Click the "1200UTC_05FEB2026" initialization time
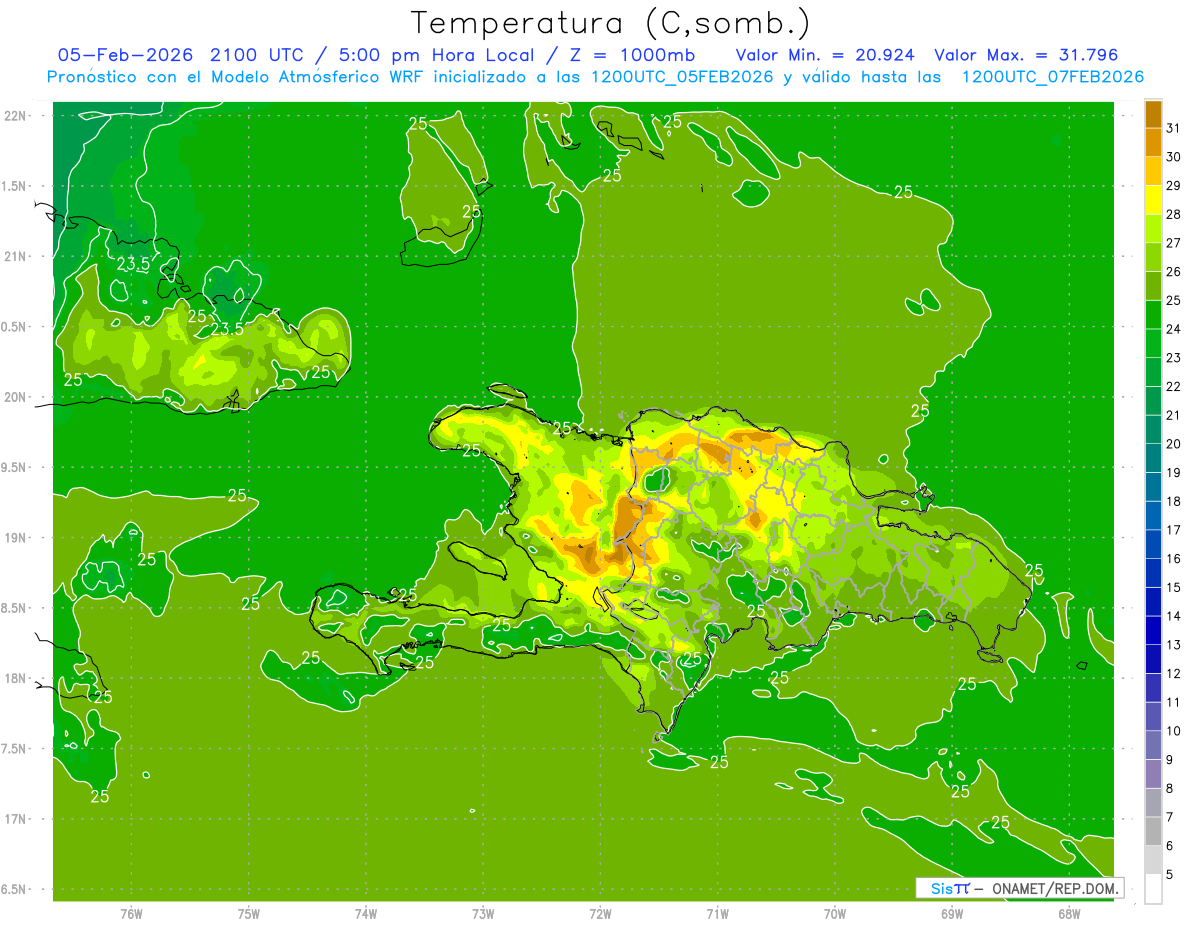This screenshot has width=1200, height=927. point(682,77)
